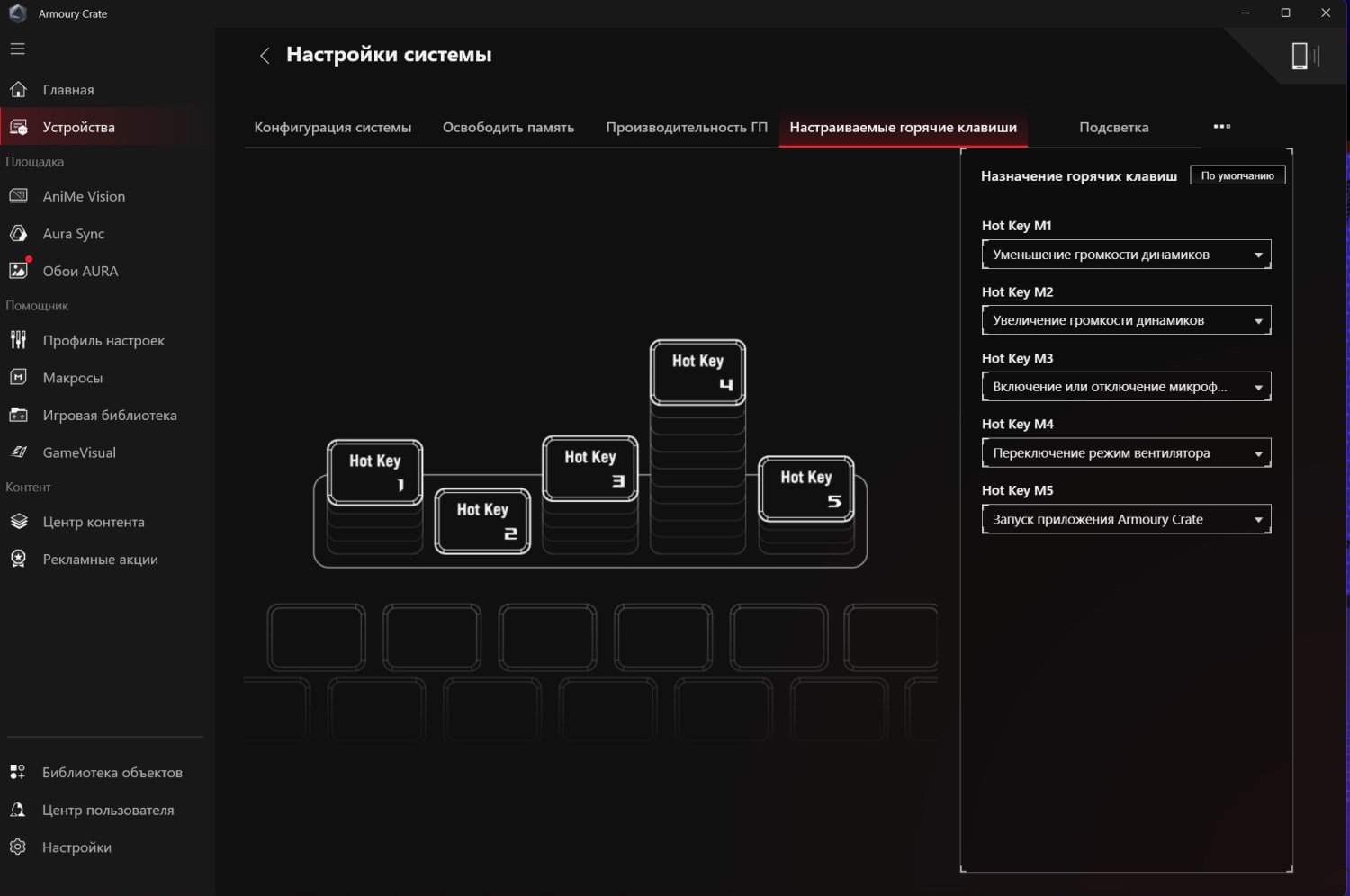
Task: Click the device panel icon at top right
Action: pyautogui.click(x=1304, y=56)
